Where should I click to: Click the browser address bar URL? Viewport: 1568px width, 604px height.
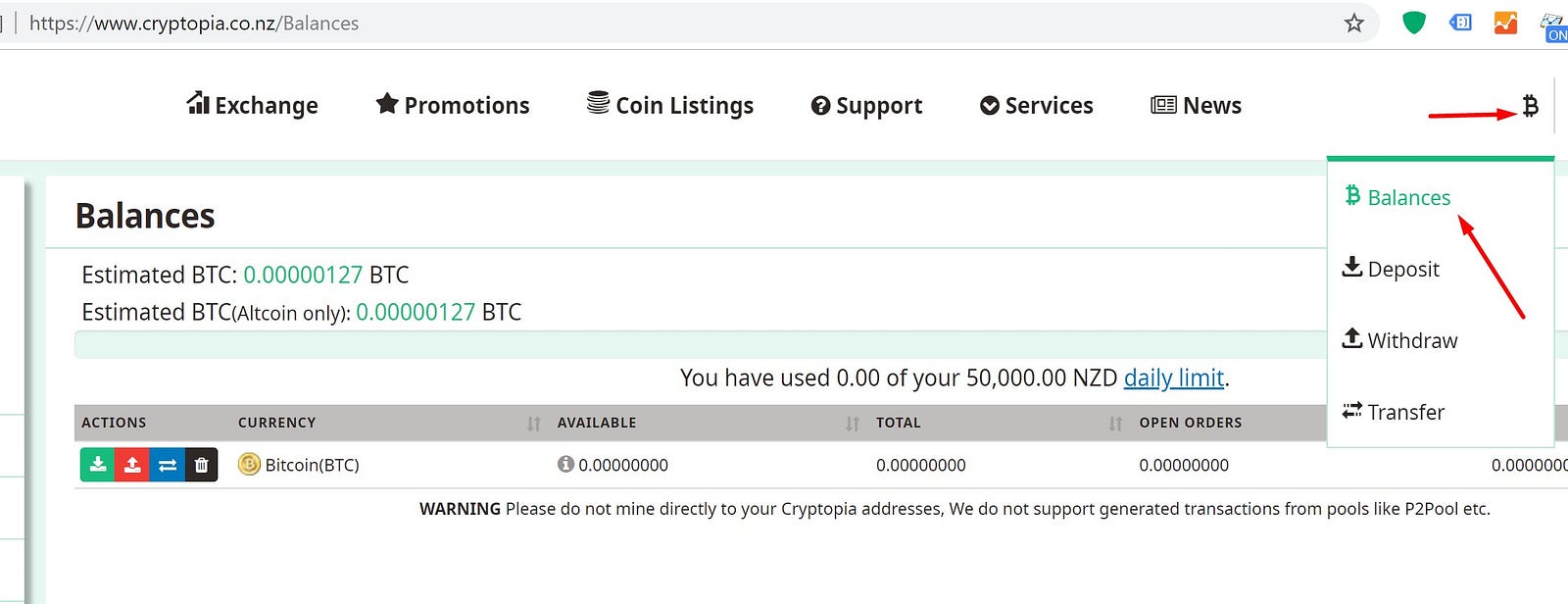tap(194, 23)
